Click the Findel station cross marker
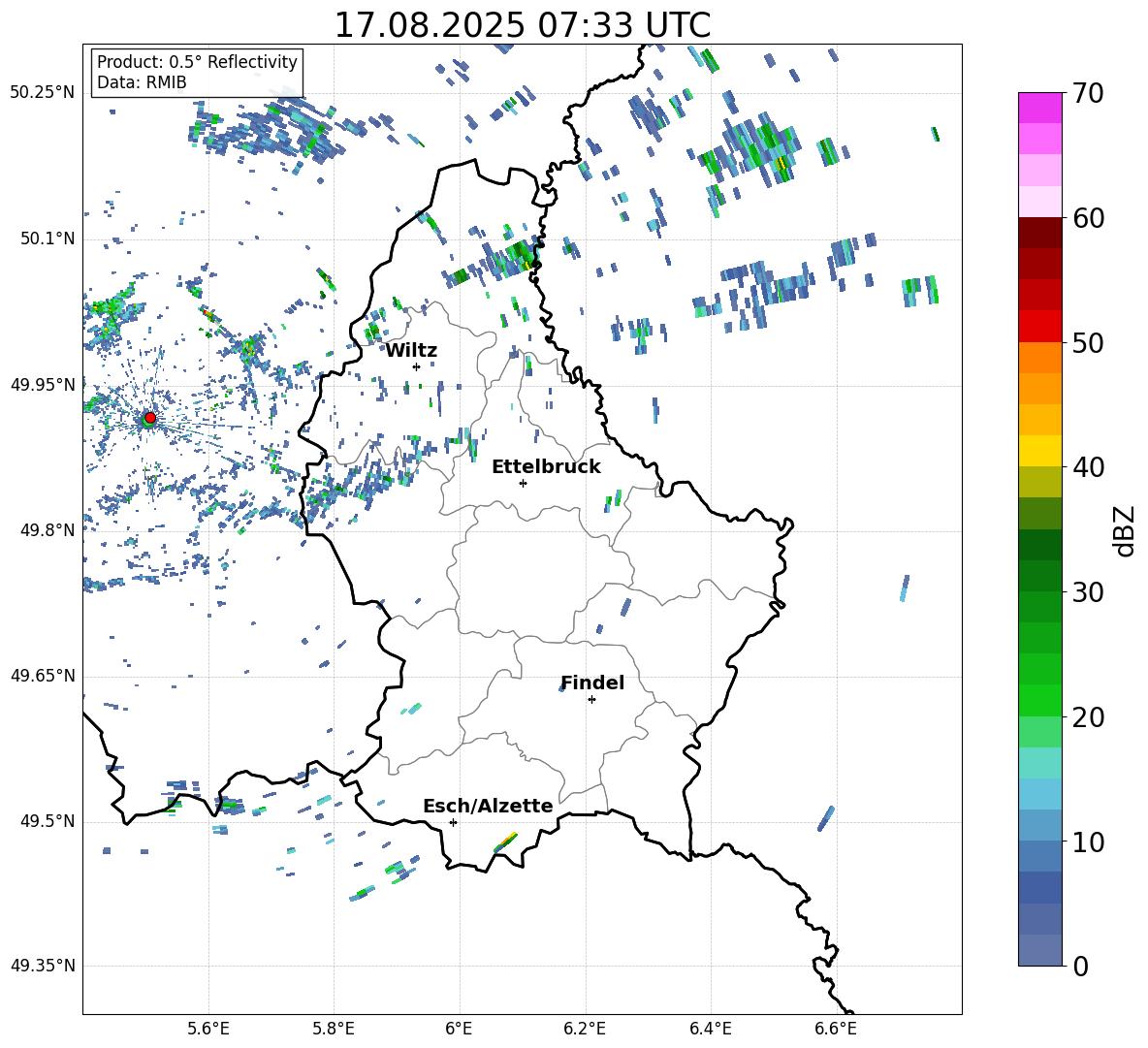Viewport: 1148px width, 1048px height. point(591,700)
